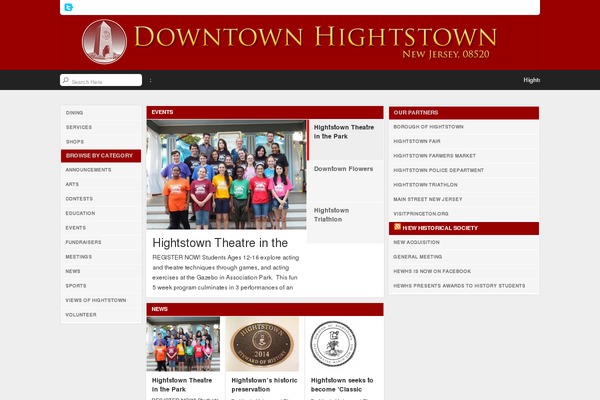The height and width of the screenshot is (400, 600).
Task: Open Hightstown seeks to become 'Classic article
Action: 342,385
